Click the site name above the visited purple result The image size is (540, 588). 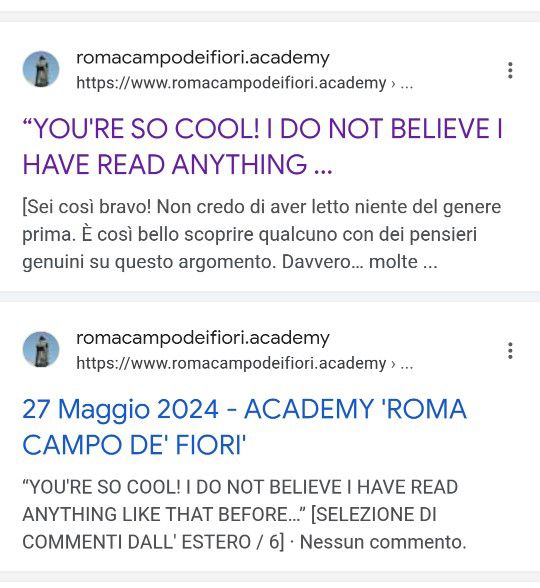202,58
